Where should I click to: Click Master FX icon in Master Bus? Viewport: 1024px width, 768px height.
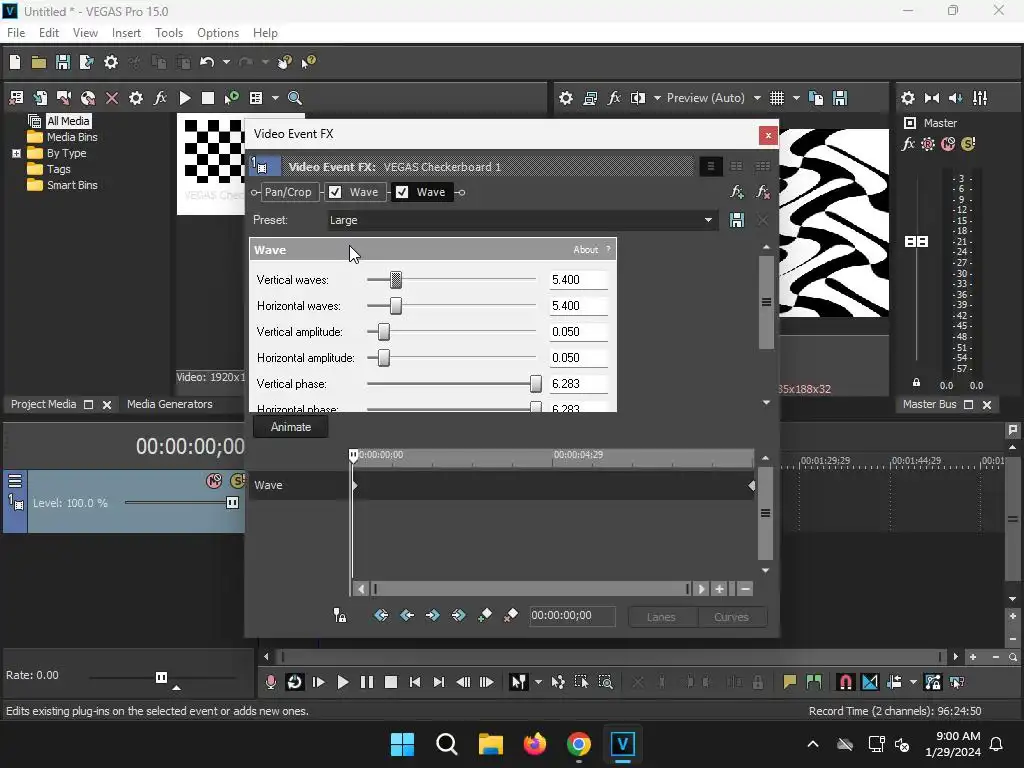(908, 144)
